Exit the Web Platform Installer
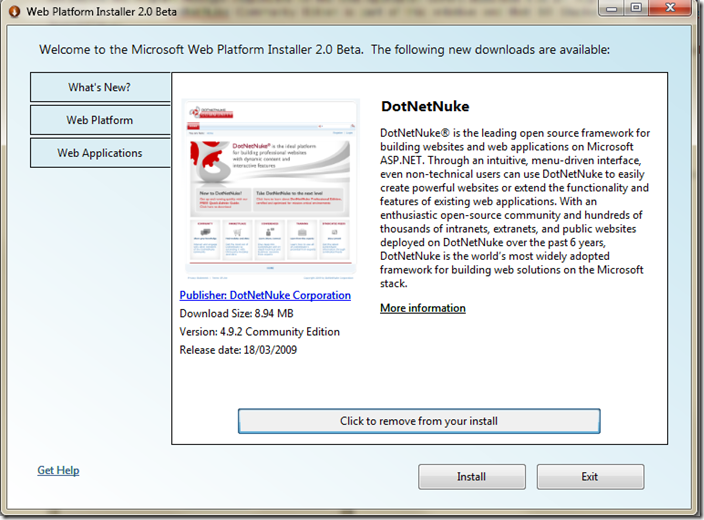The image size is (704, 520). pos(590,476)
